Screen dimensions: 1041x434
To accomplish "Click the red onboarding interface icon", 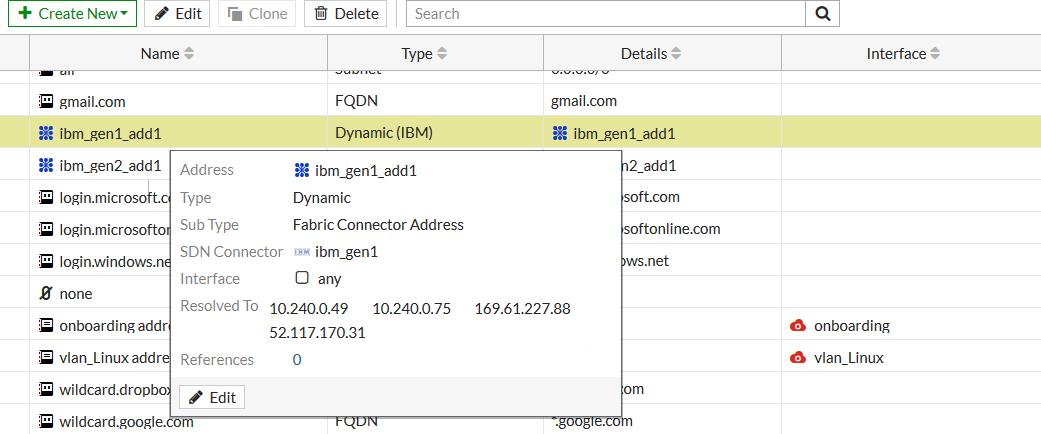I will [798, 326].
